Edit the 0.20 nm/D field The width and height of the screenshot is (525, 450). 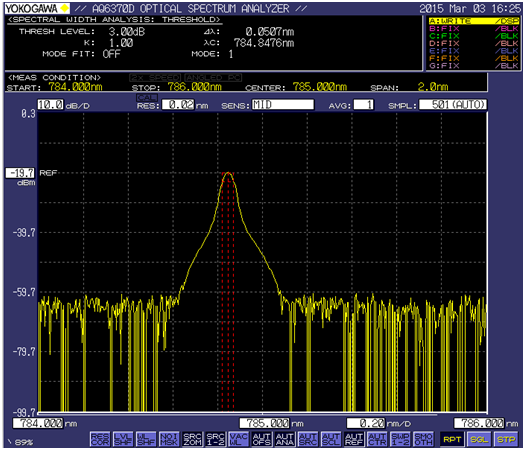click(366, 423)
